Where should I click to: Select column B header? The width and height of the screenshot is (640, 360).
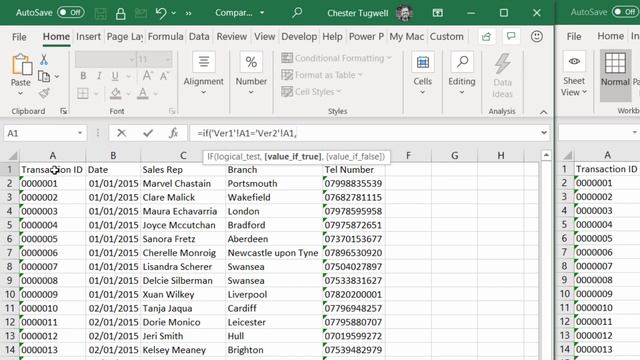point(113,156)
